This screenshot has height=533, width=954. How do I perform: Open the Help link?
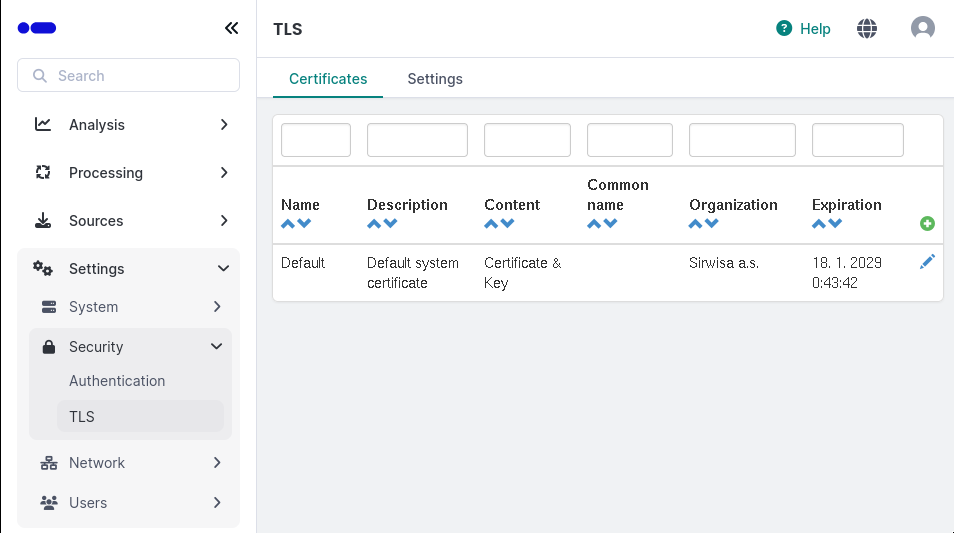pos(804,29)
